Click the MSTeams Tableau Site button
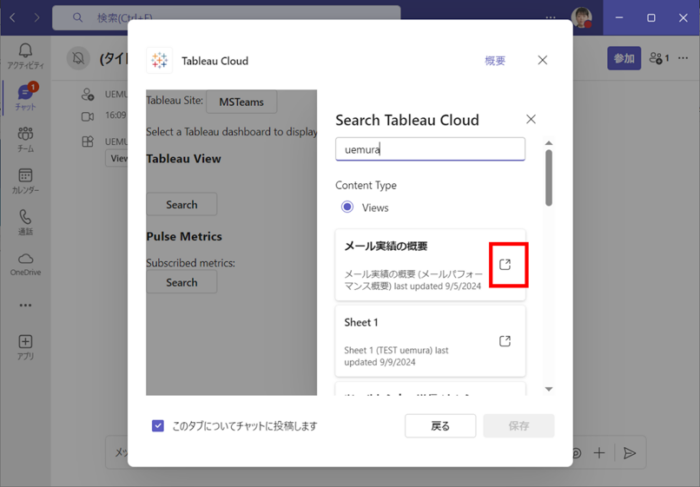 point(242,102)
